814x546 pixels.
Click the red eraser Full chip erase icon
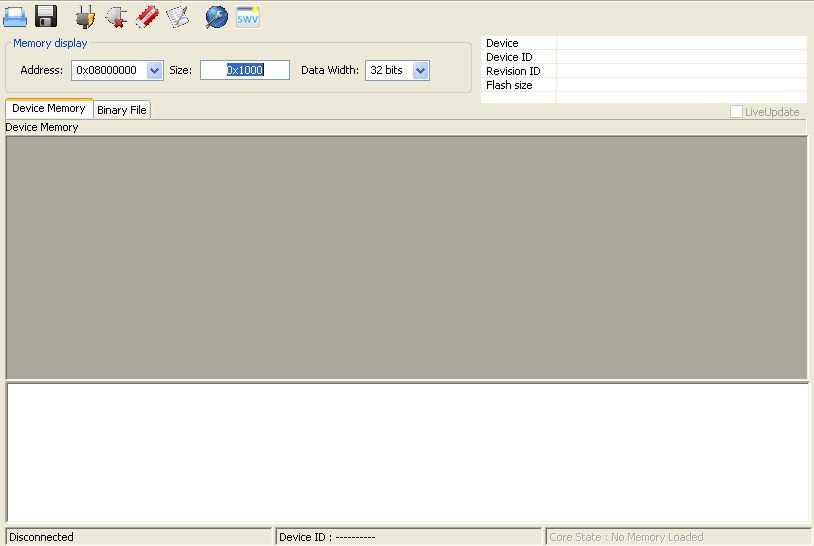pos(147,16)
